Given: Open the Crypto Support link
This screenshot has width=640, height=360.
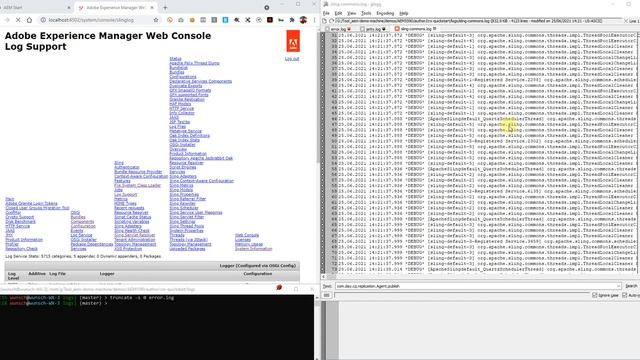Looking at the screenshot, I should [x=20, y=217].
